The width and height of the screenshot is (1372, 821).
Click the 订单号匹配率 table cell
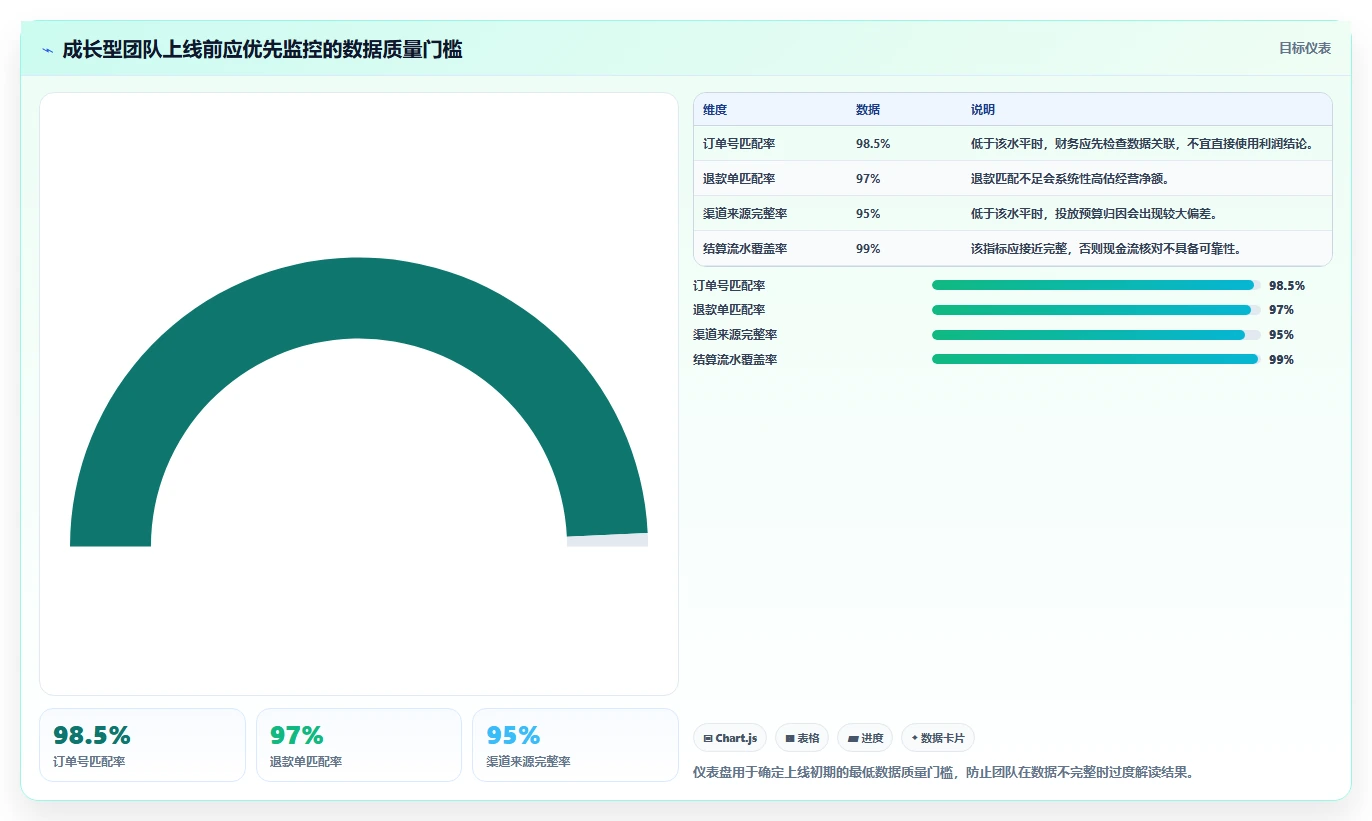pyautogui.click(x=739, y=144)
